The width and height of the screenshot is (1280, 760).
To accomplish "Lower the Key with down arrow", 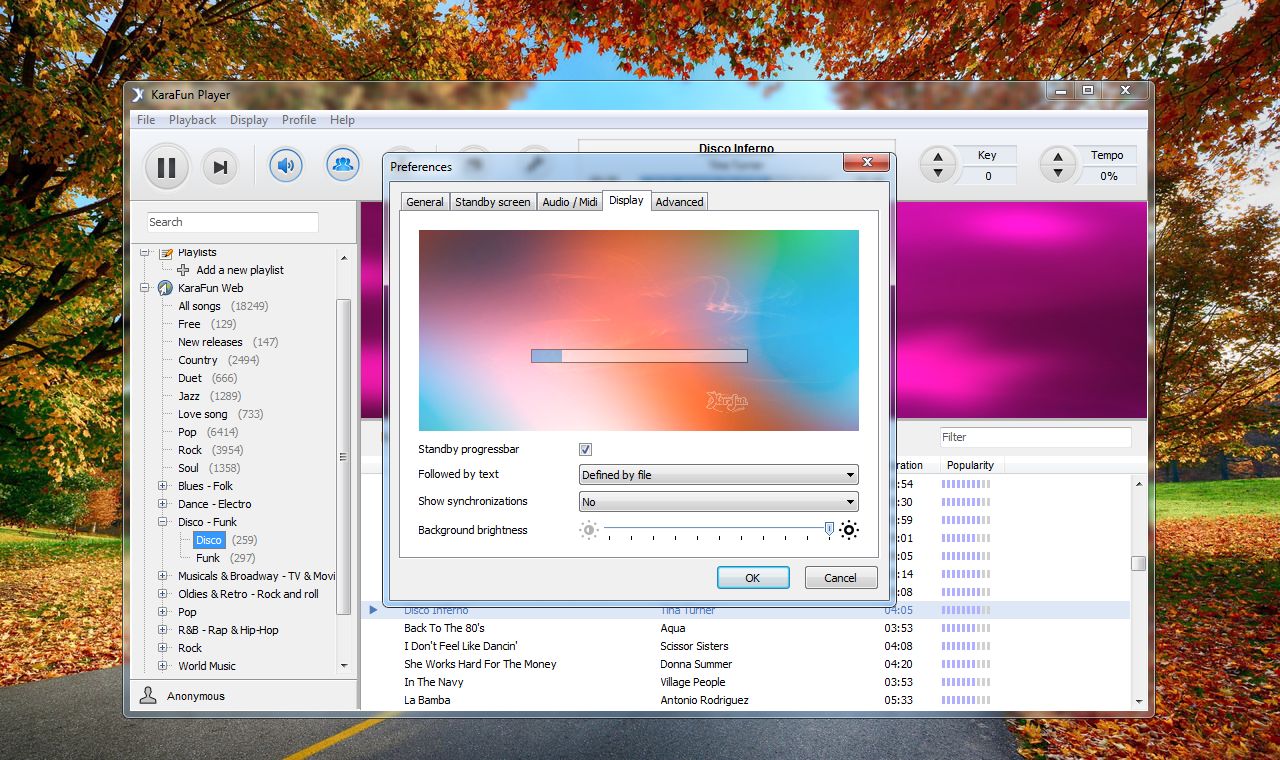I will pyautogui.click(x=938, y=173).
